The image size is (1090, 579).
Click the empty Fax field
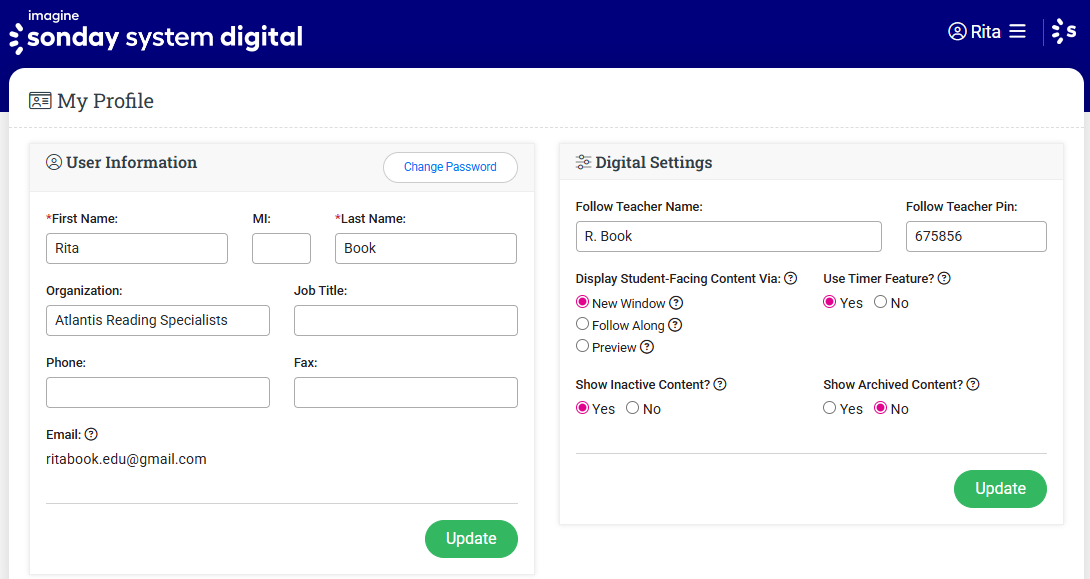tap(406, 393)
